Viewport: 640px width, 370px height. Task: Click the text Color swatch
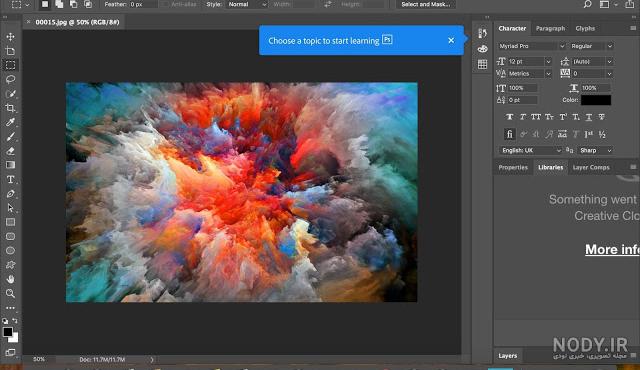[596, 100]
